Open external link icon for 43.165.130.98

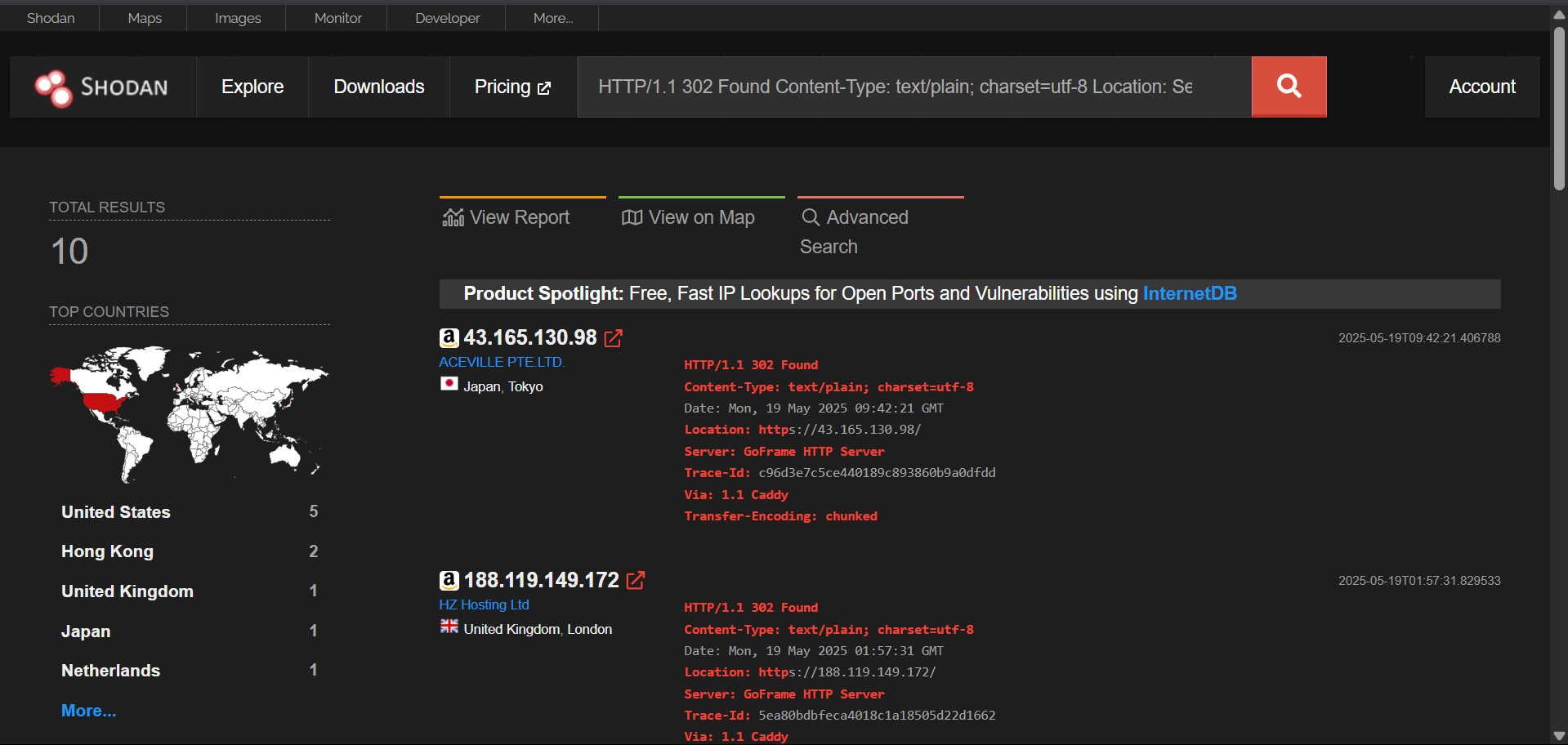pyautogui.click(x=613, y=338)
